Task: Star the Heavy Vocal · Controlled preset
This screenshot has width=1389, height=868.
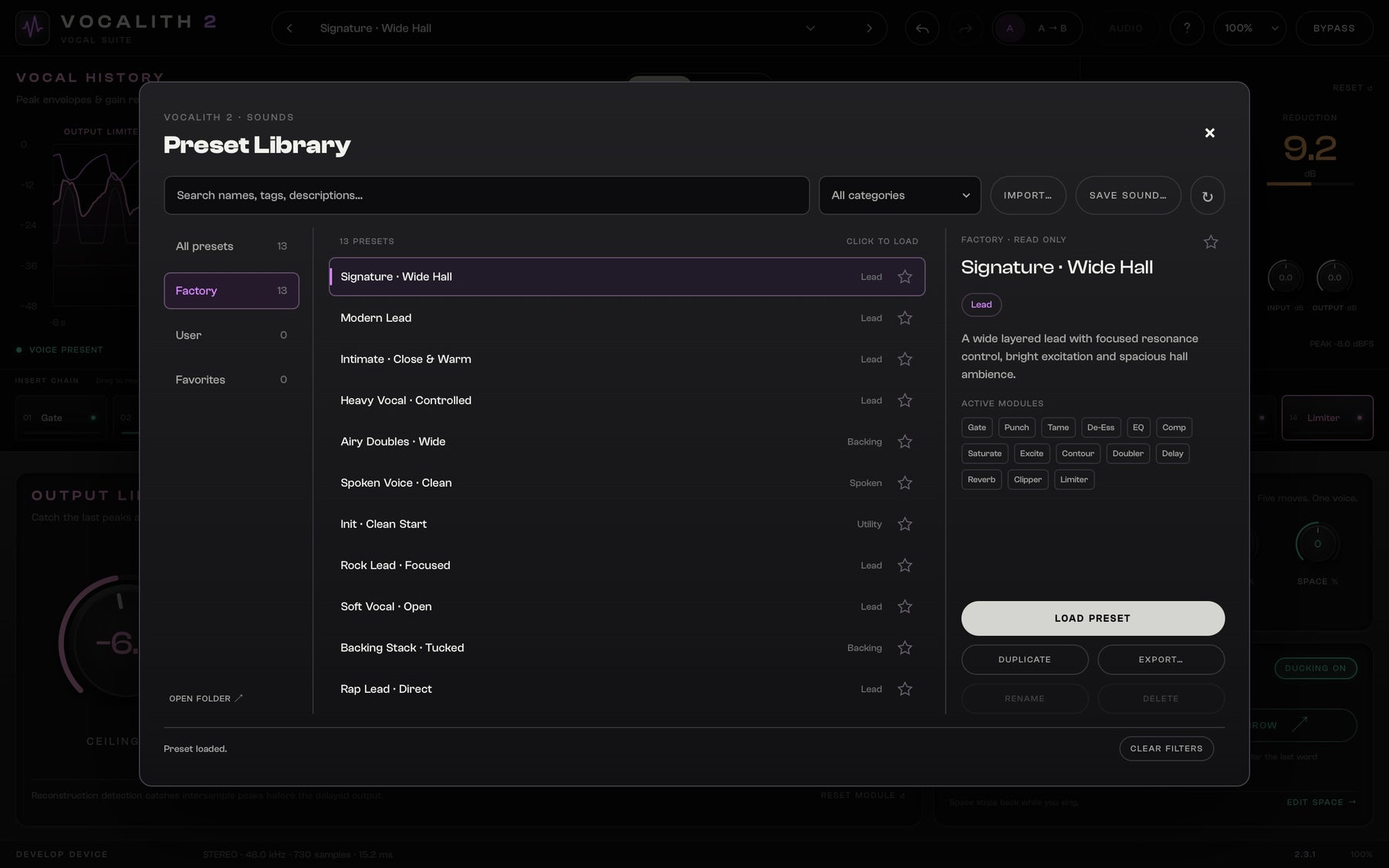Action: click(x=904, y=400)
